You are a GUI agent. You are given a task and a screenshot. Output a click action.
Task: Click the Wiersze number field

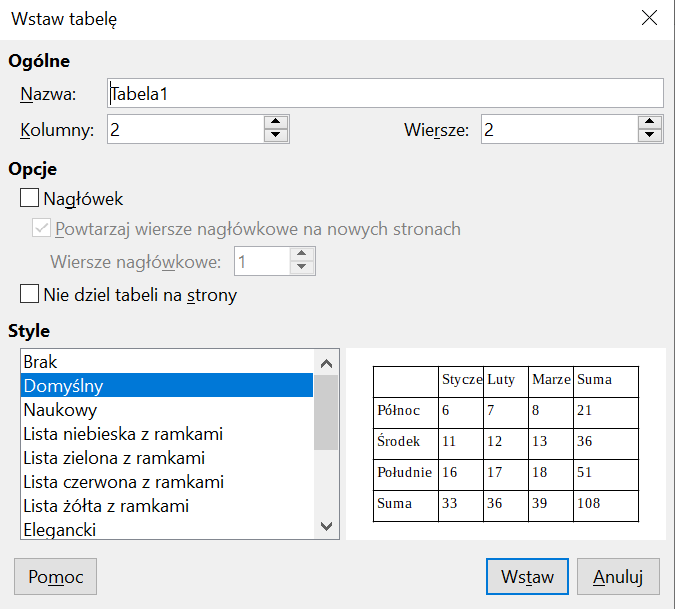click(x=558, y=130)
